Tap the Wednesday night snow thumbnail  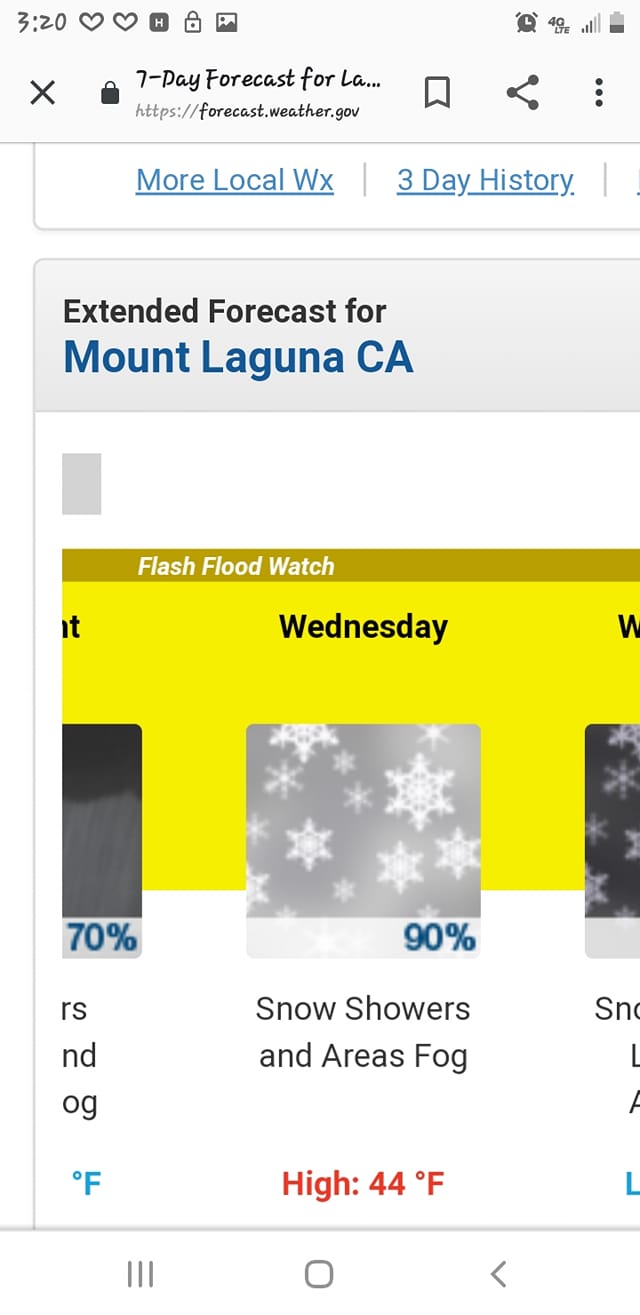(x=612, y=841)
